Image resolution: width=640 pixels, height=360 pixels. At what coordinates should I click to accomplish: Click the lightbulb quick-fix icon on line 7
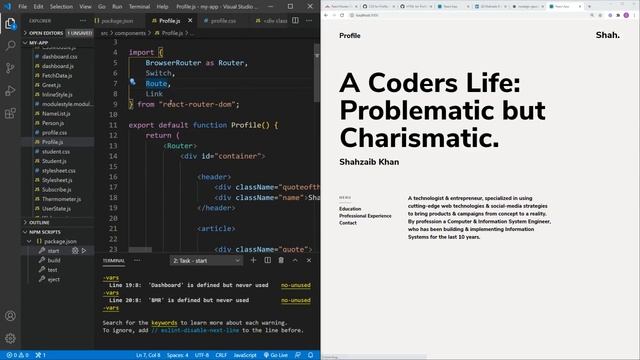tap(133, 82)
